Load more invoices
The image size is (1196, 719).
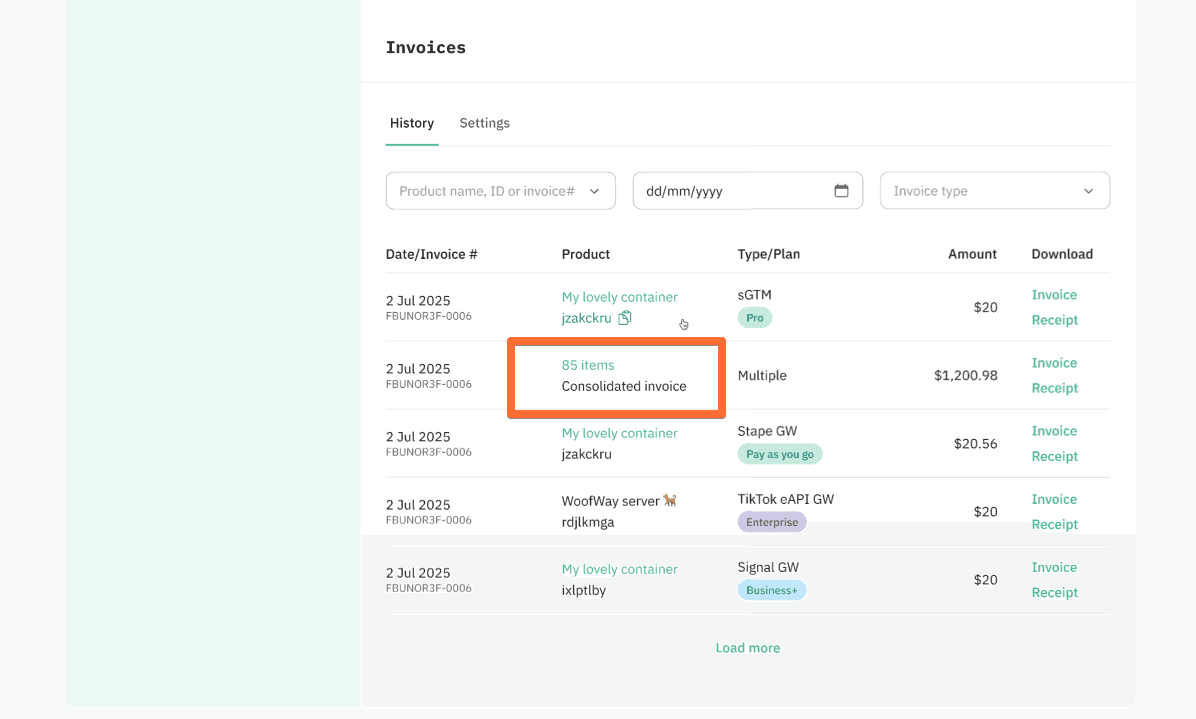tap(747, 647)
